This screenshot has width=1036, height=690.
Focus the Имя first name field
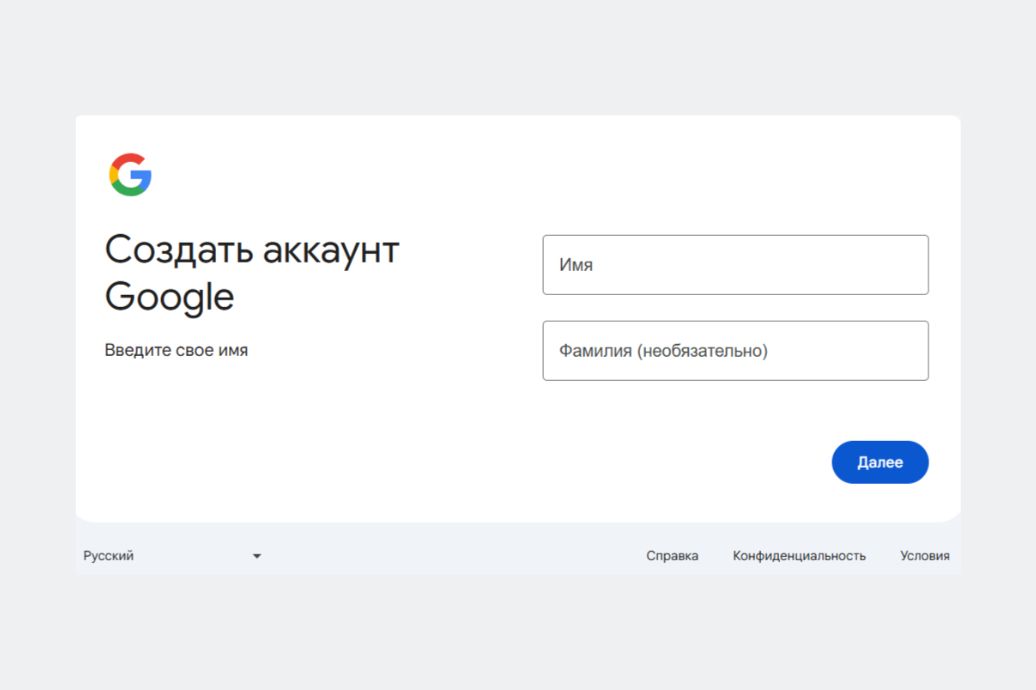coord(735,265)
